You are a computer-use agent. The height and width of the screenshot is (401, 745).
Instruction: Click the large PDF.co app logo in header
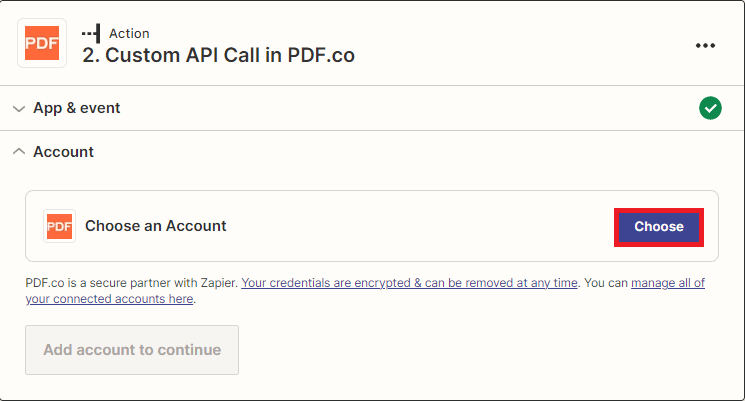42,44
